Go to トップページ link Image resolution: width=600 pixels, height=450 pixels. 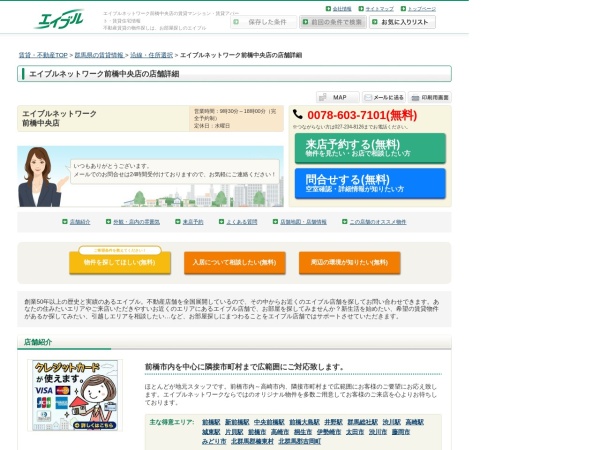coord(421,8)
